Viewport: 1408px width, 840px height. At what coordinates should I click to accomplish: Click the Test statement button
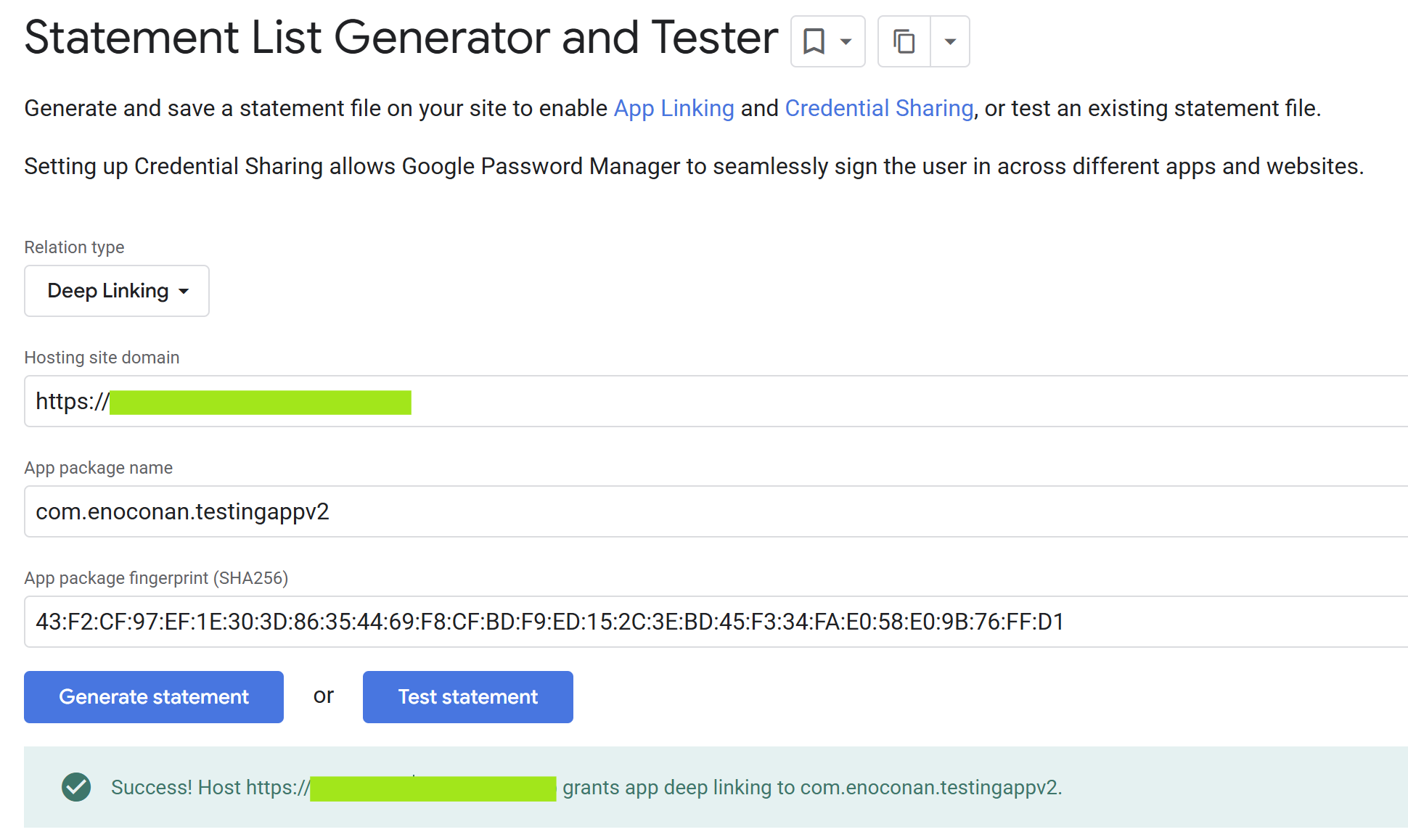[x=468, y=697]
